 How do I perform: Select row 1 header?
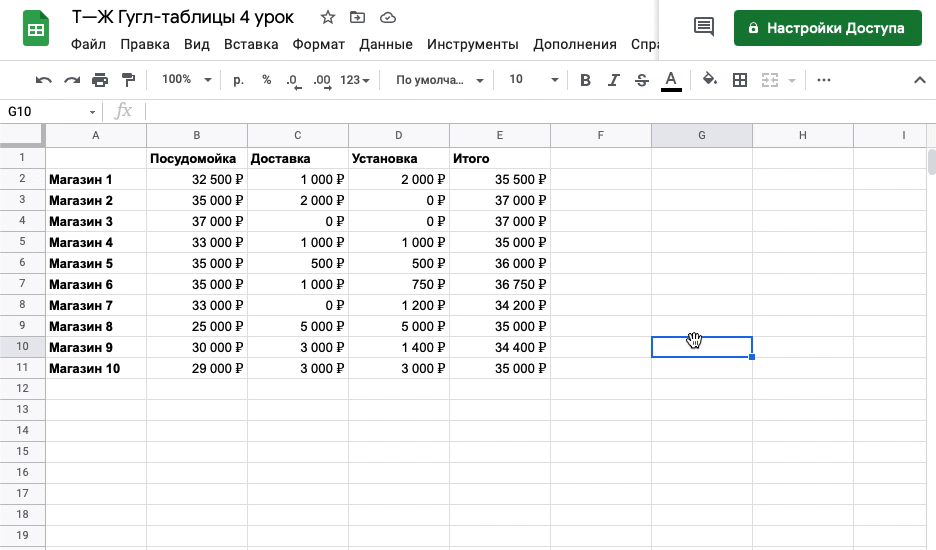coord(22,158)
